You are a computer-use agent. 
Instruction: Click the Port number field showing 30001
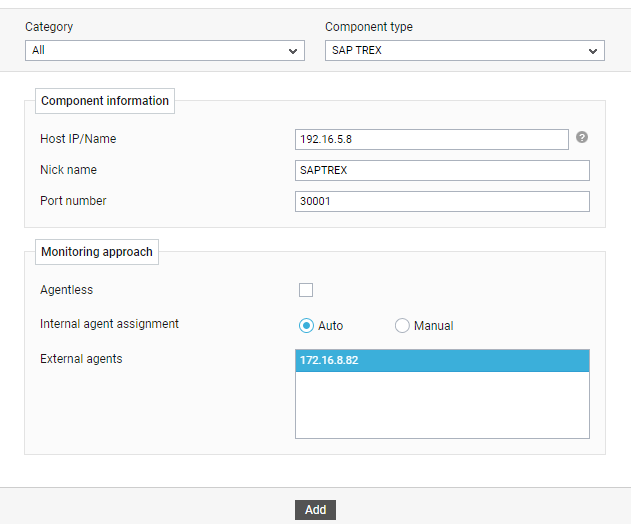click(x=442, y=201)
